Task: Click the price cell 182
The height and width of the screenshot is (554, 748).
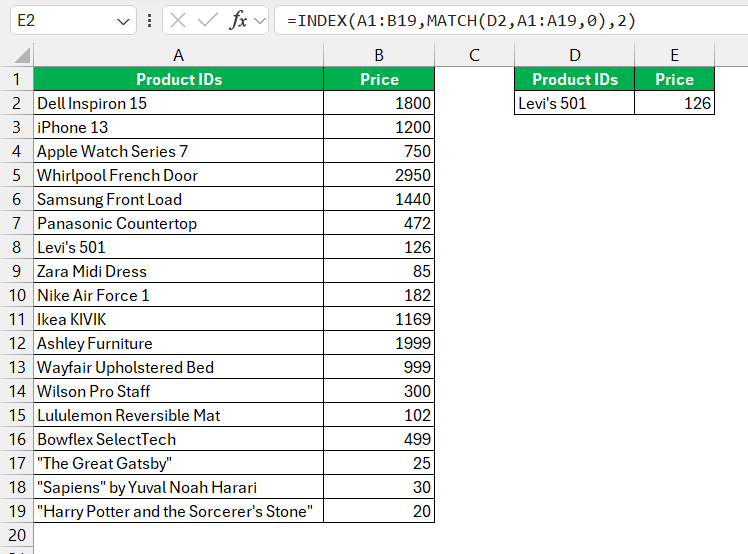Action: [x=379, y=295]
